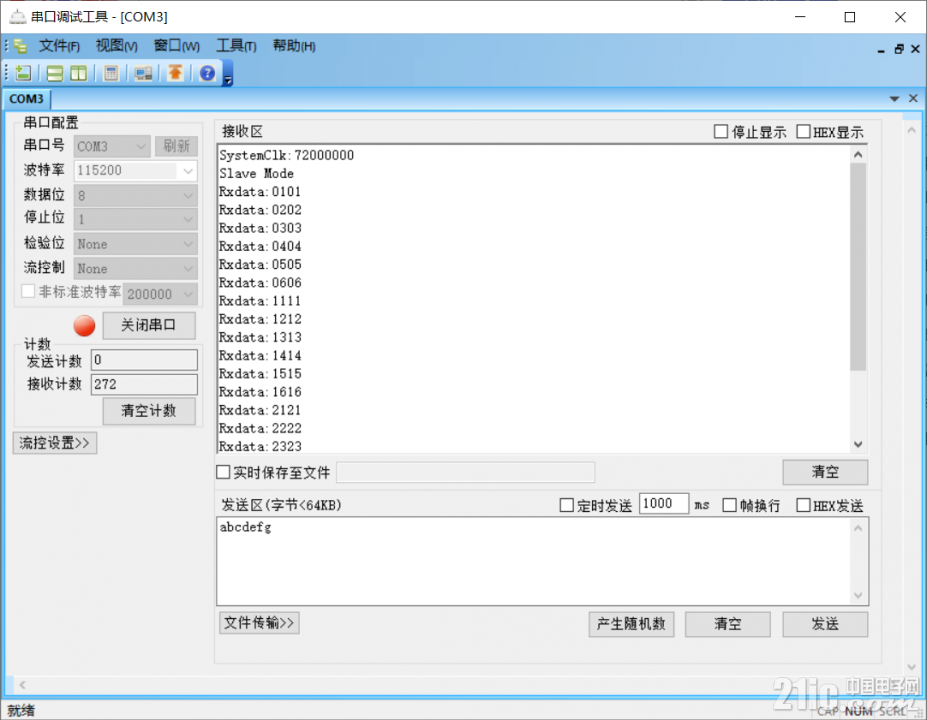Click the line Rxdata:1616
Viewport: 927px width, 720px height.
260,392
